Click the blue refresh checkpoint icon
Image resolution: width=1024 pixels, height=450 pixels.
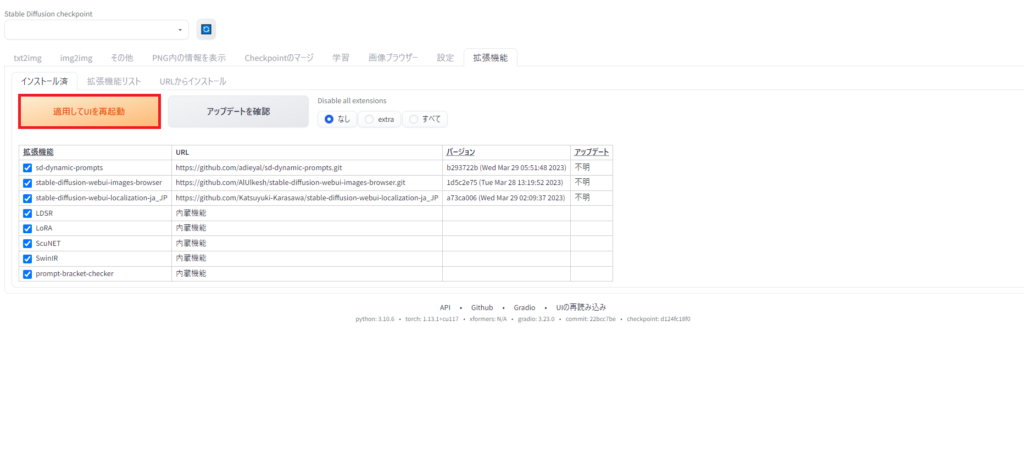[x=206, y=29]
